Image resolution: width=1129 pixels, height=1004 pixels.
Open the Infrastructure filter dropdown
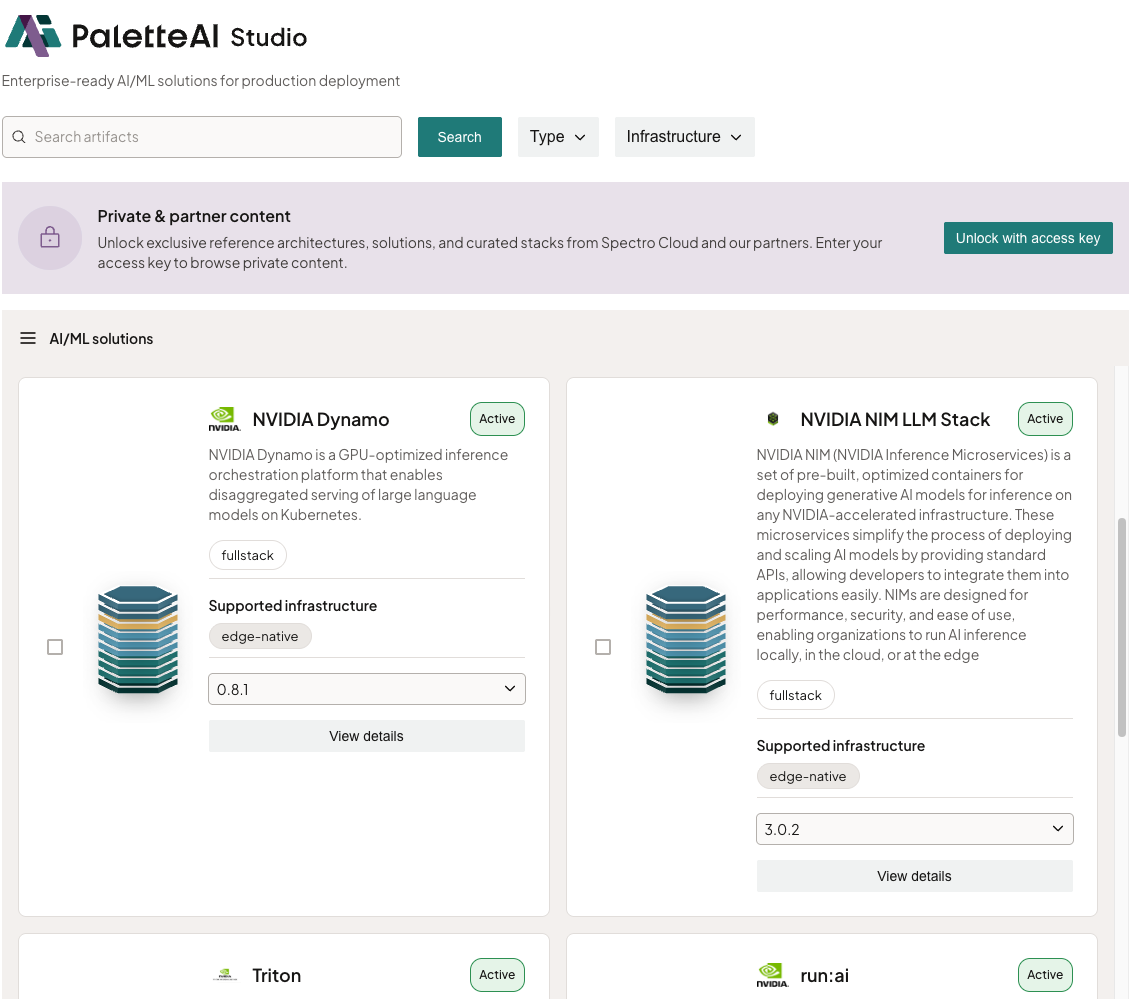click(684, 136)
